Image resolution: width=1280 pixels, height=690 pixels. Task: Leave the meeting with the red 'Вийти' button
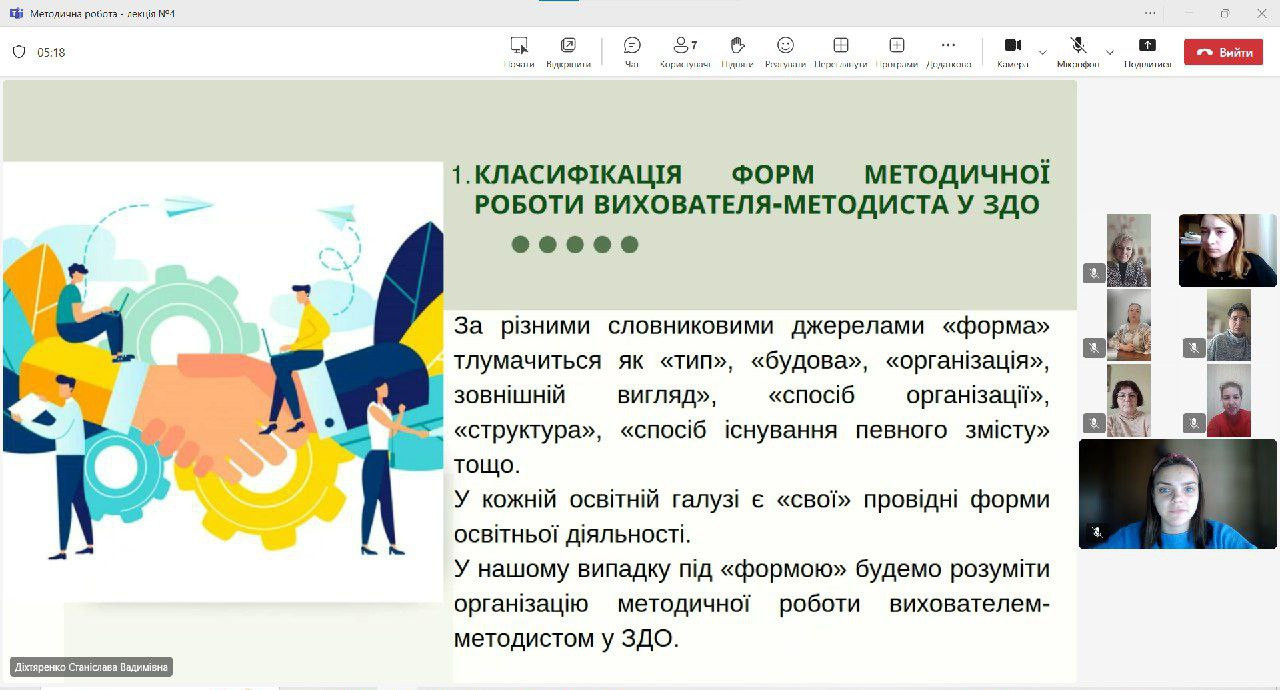(x=1223, y=52)
